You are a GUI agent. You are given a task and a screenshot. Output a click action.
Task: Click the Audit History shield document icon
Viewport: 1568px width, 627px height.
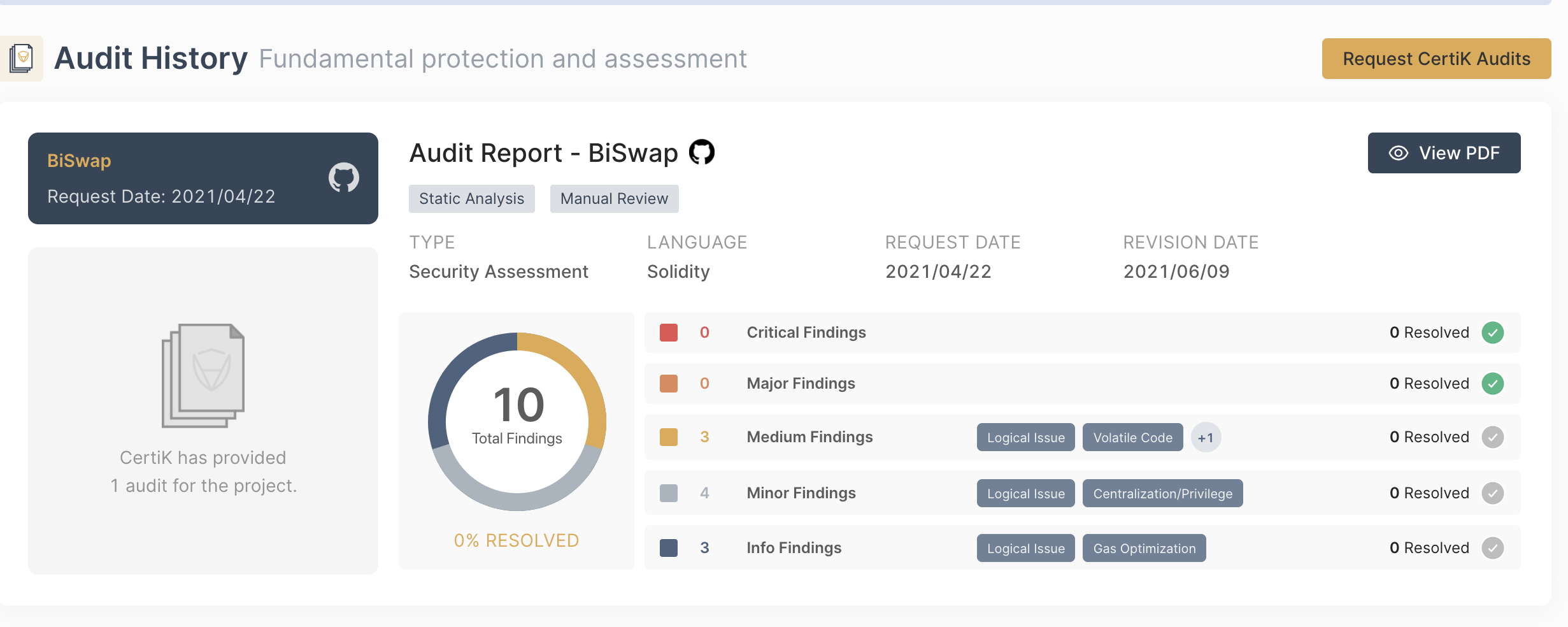[21, 59]
